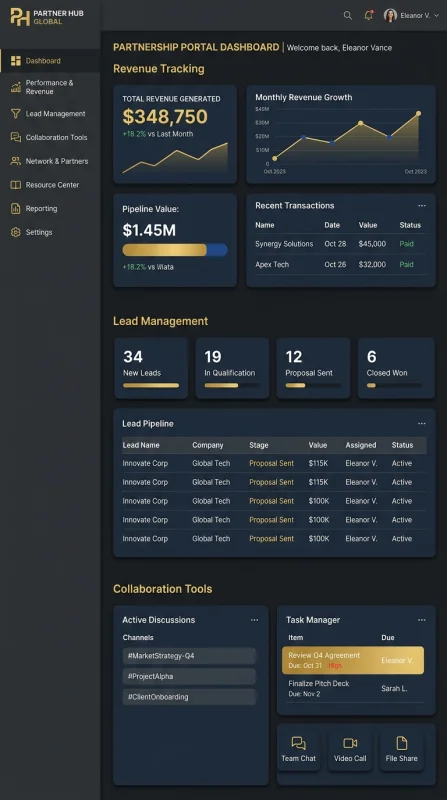Click the Lead Name column header
This screenshot has width=447, height=800.
[x=141, y=445]
